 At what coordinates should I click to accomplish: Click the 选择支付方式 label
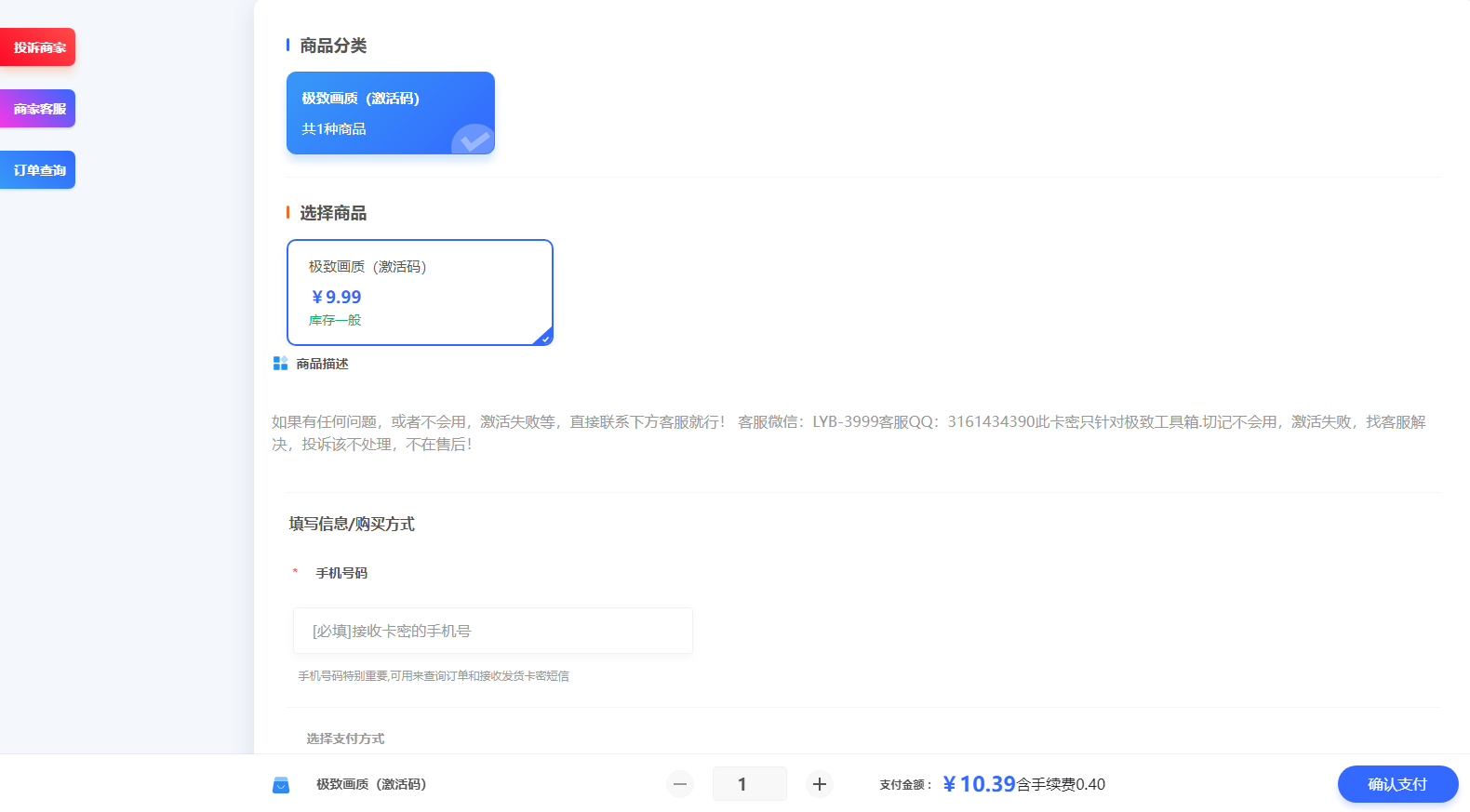345,739
